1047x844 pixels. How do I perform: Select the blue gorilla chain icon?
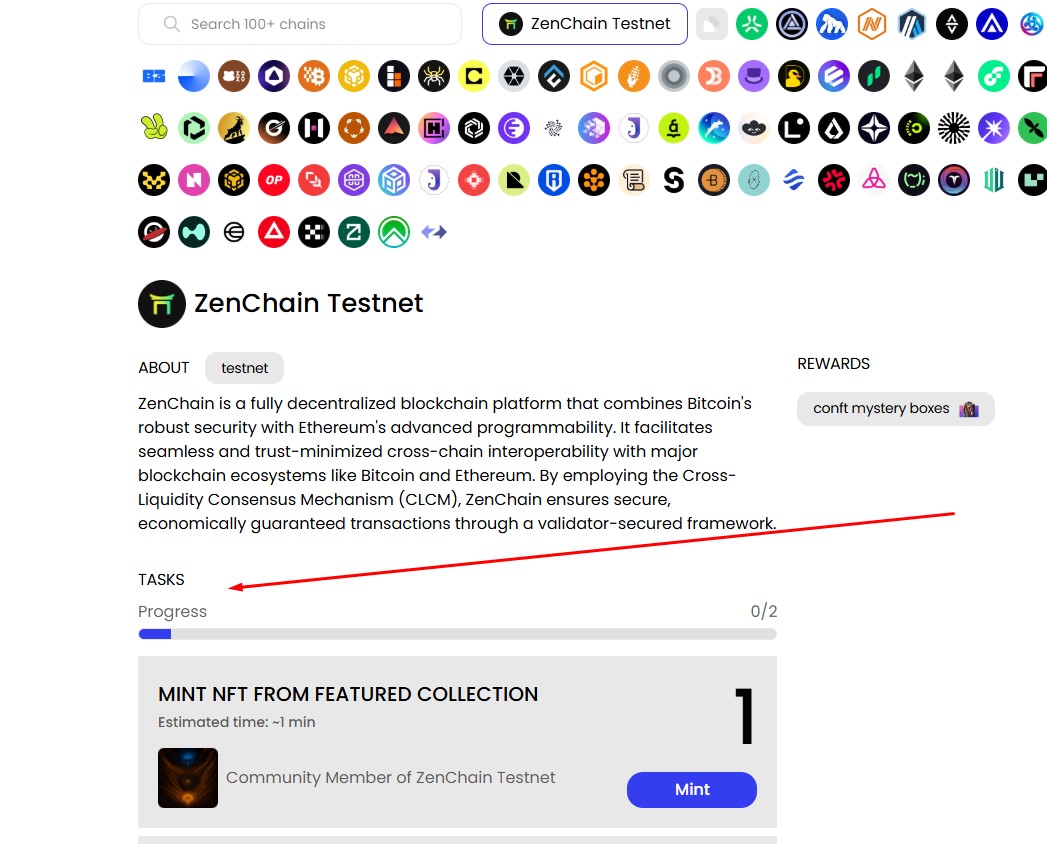pos(832,24)
